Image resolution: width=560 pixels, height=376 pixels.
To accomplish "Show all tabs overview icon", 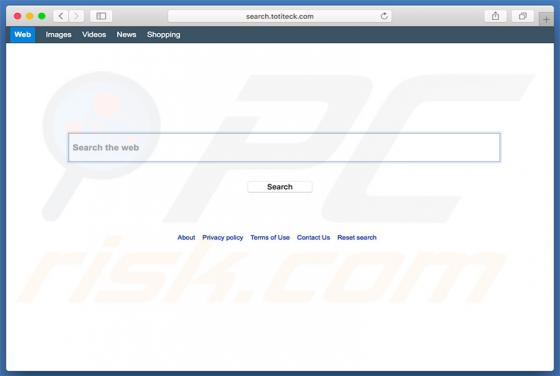I will click(523, 16).
